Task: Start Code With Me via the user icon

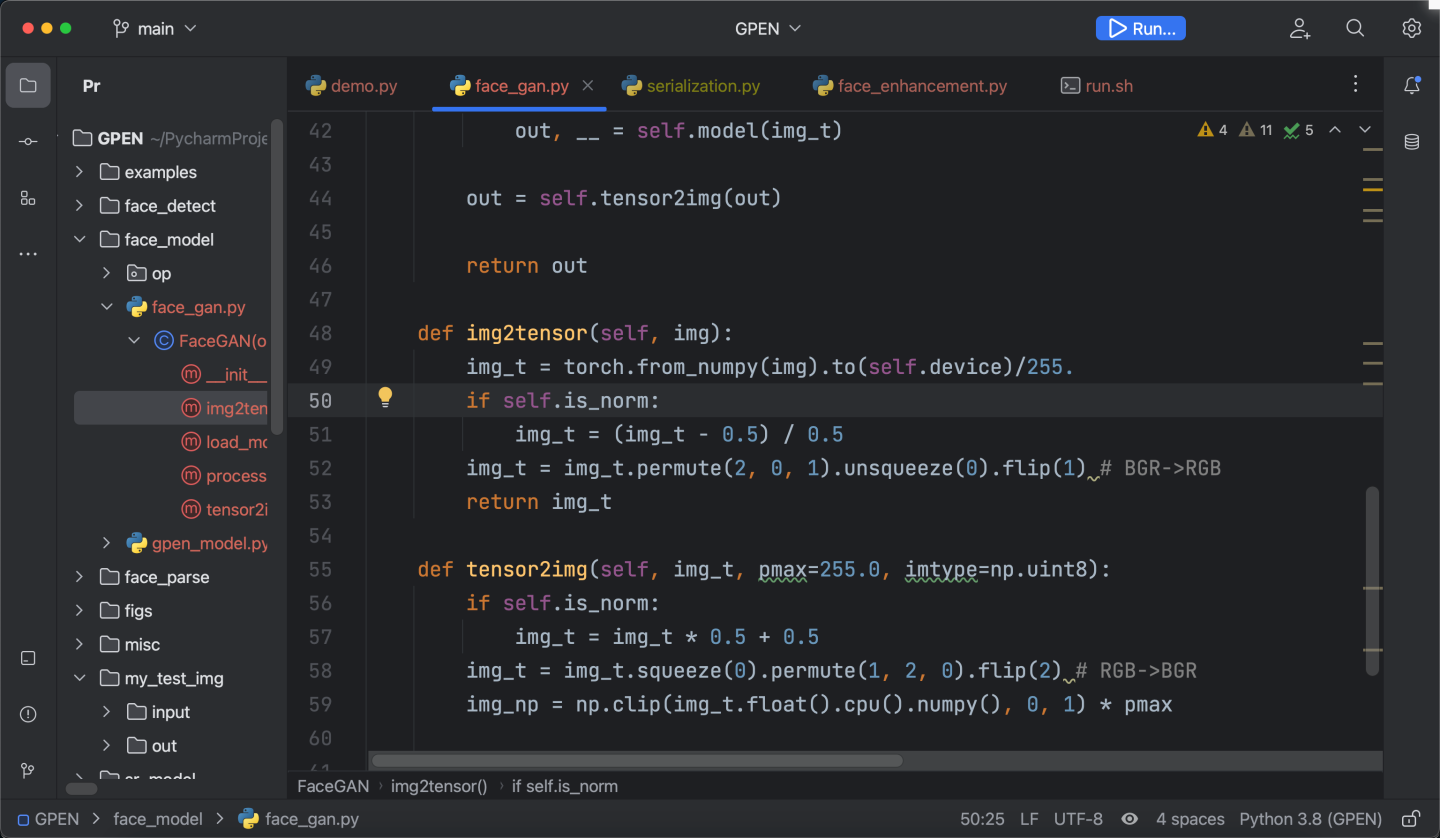Action: coord(1299,29)
